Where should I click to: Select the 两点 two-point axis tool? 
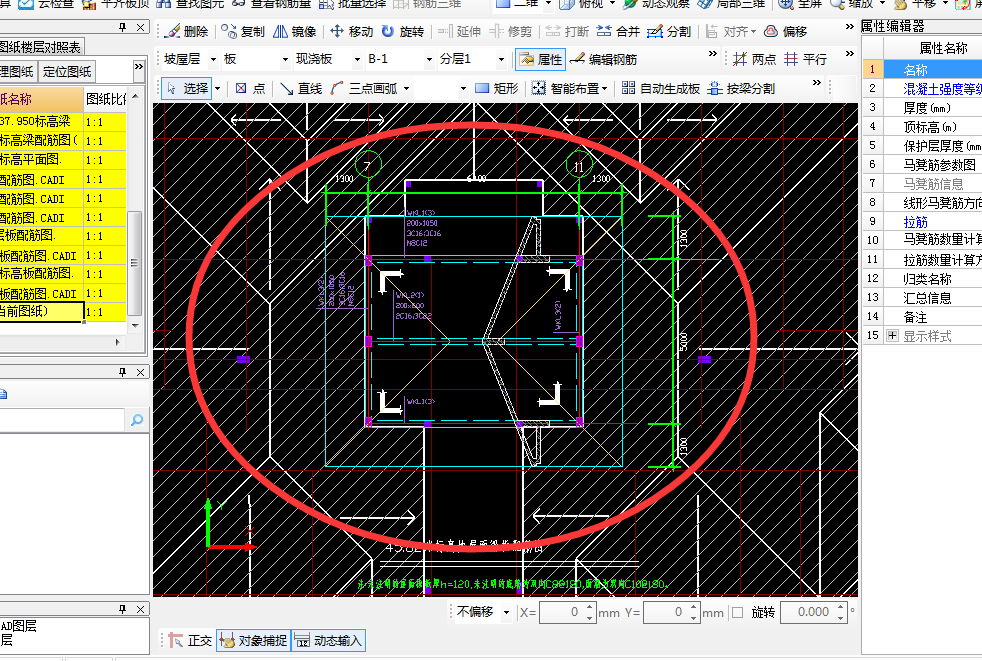(x=755, y=60)
